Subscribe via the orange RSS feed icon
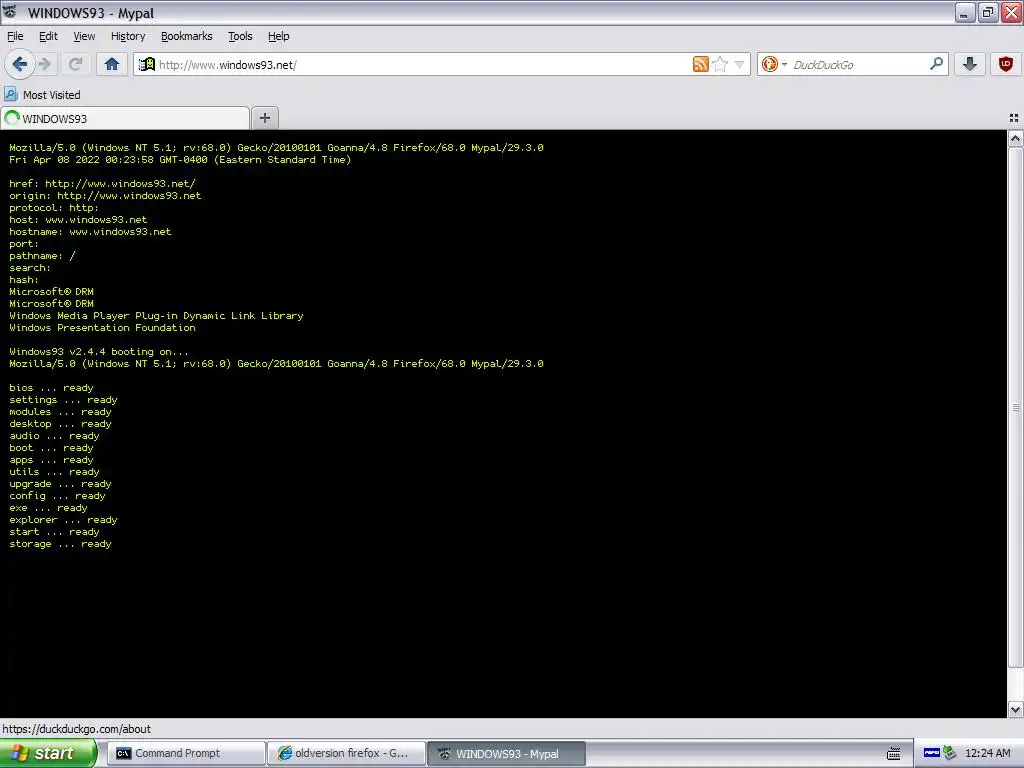The image size is (1024, 768). point(701,64)
